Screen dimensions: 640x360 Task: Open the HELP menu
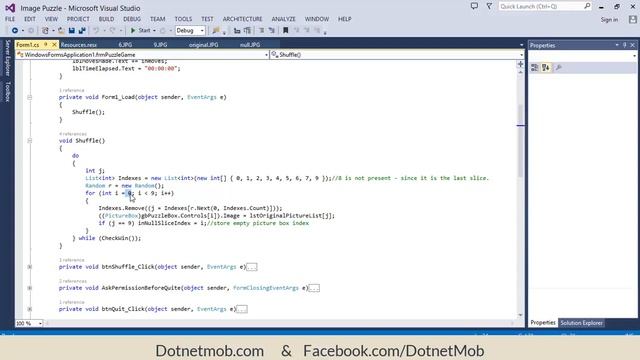pos(344,19)
